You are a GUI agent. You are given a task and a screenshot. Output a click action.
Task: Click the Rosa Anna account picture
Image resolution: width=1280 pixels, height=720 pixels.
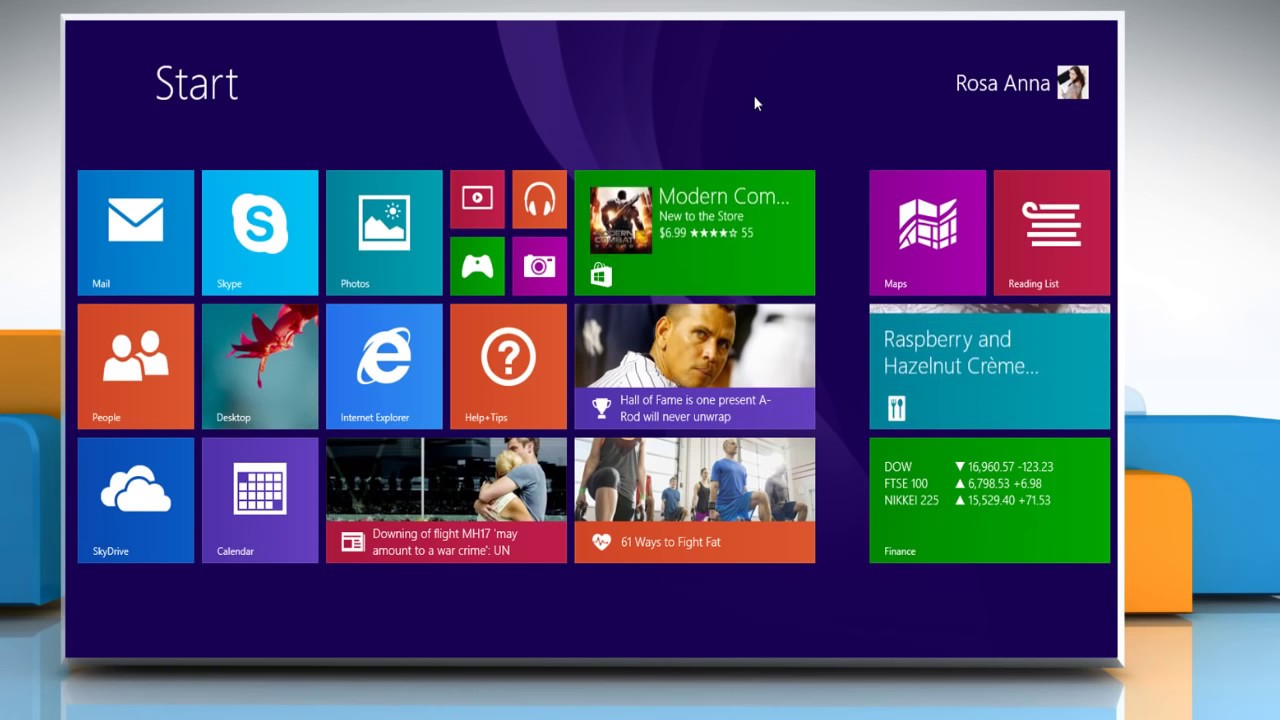[x=1073, y=83]
